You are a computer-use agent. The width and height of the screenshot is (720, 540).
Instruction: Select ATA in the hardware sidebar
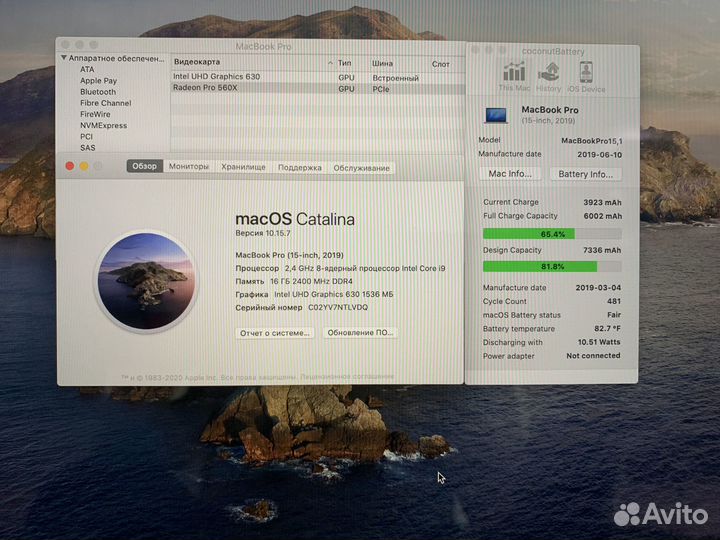(x=87, y=69)
